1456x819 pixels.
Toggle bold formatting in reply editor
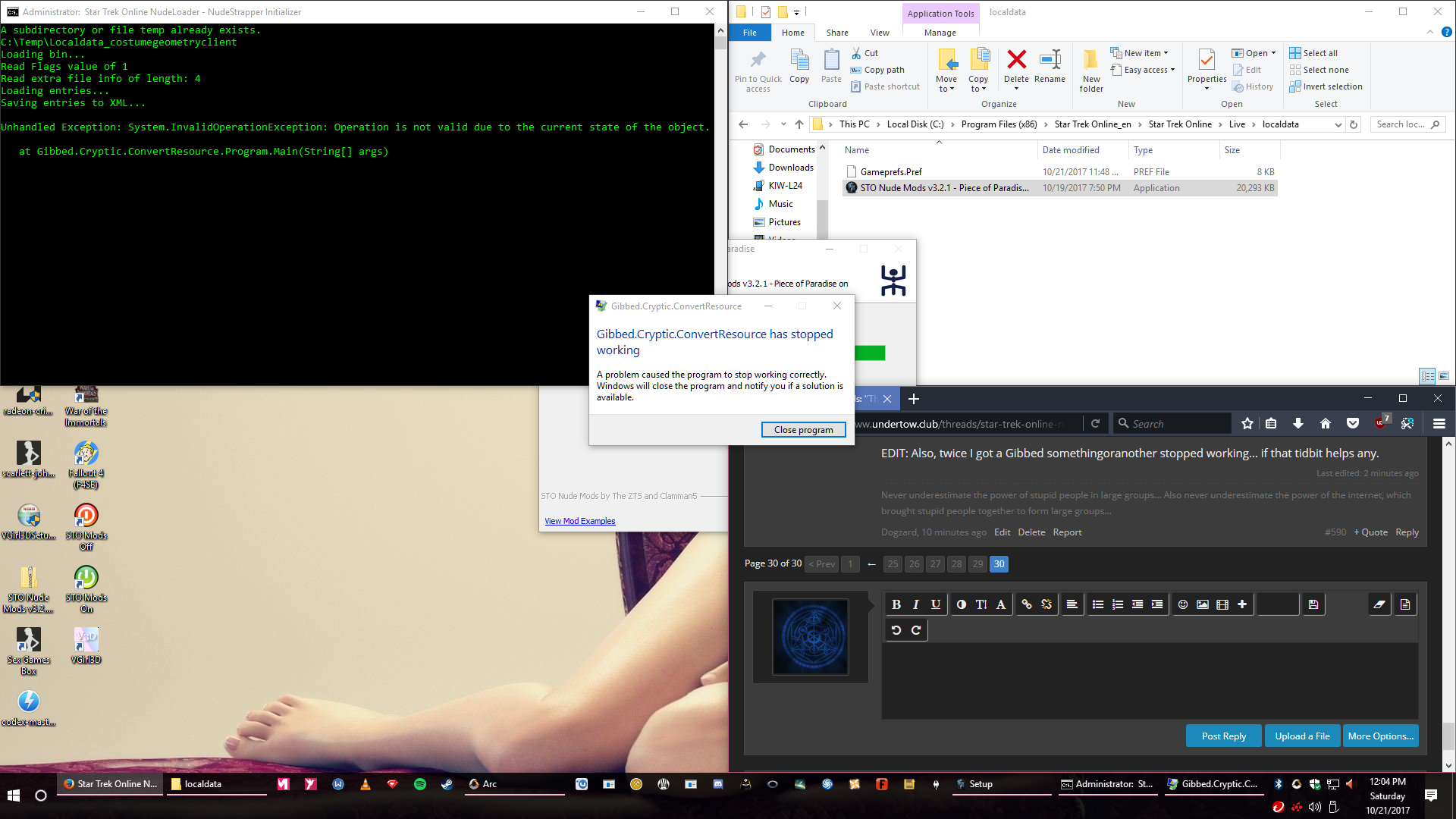click(x=896, y=604)
